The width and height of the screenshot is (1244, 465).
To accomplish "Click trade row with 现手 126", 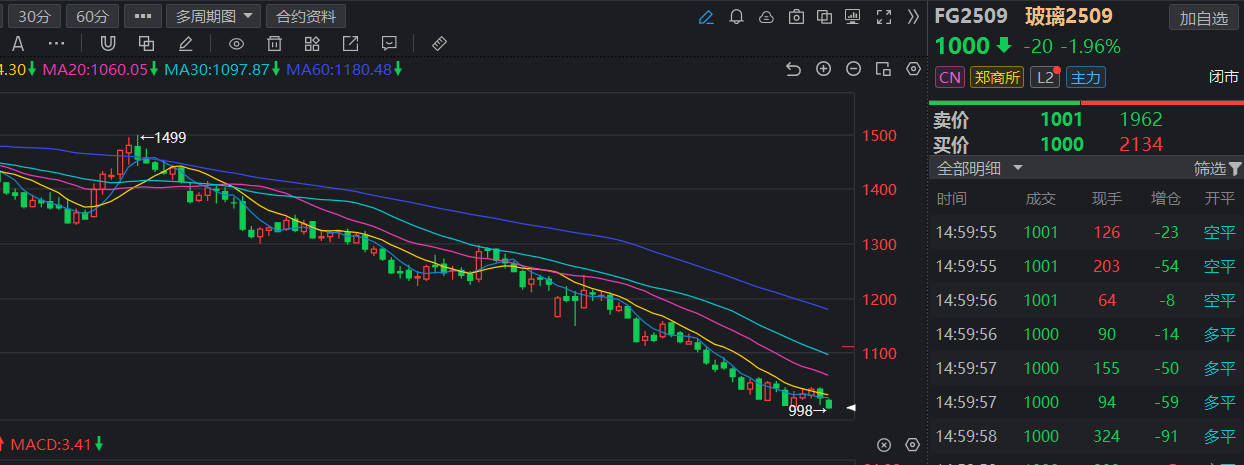I will (x=1086, y=233).
